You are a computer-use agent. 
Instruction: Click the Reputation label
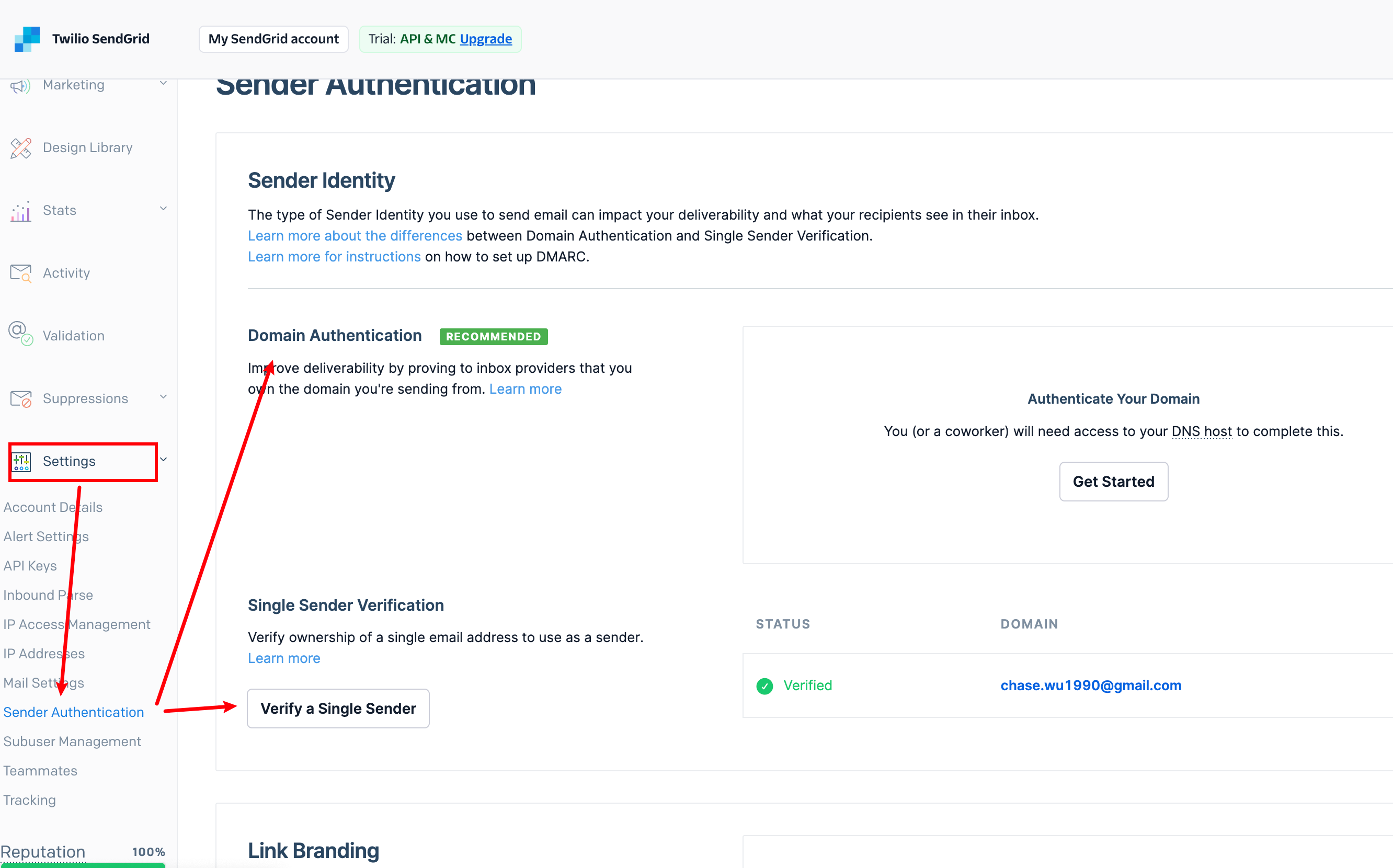tap(43, 851)
